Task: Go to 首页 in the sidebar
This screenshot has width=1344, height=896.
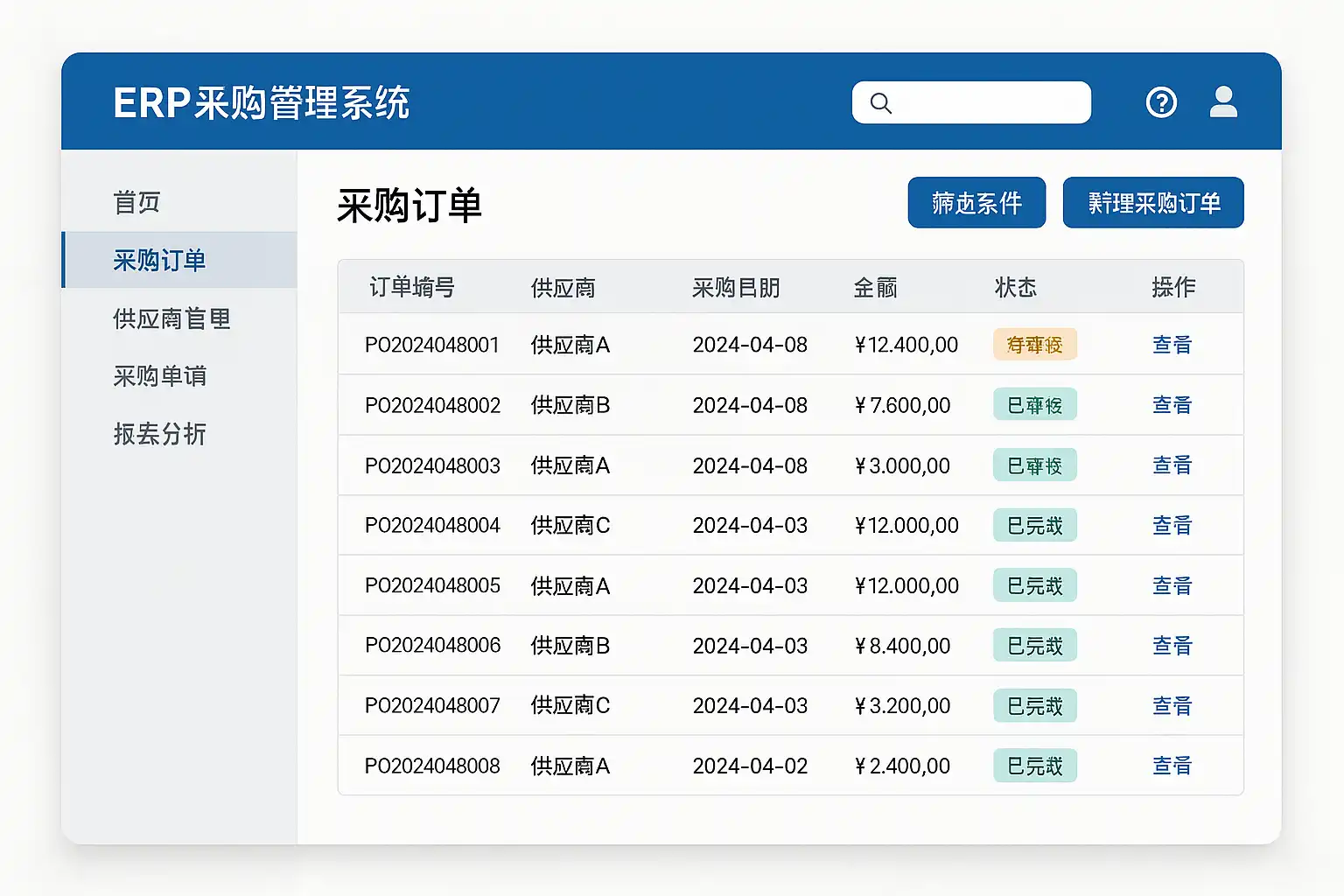Action: [136, 202]
